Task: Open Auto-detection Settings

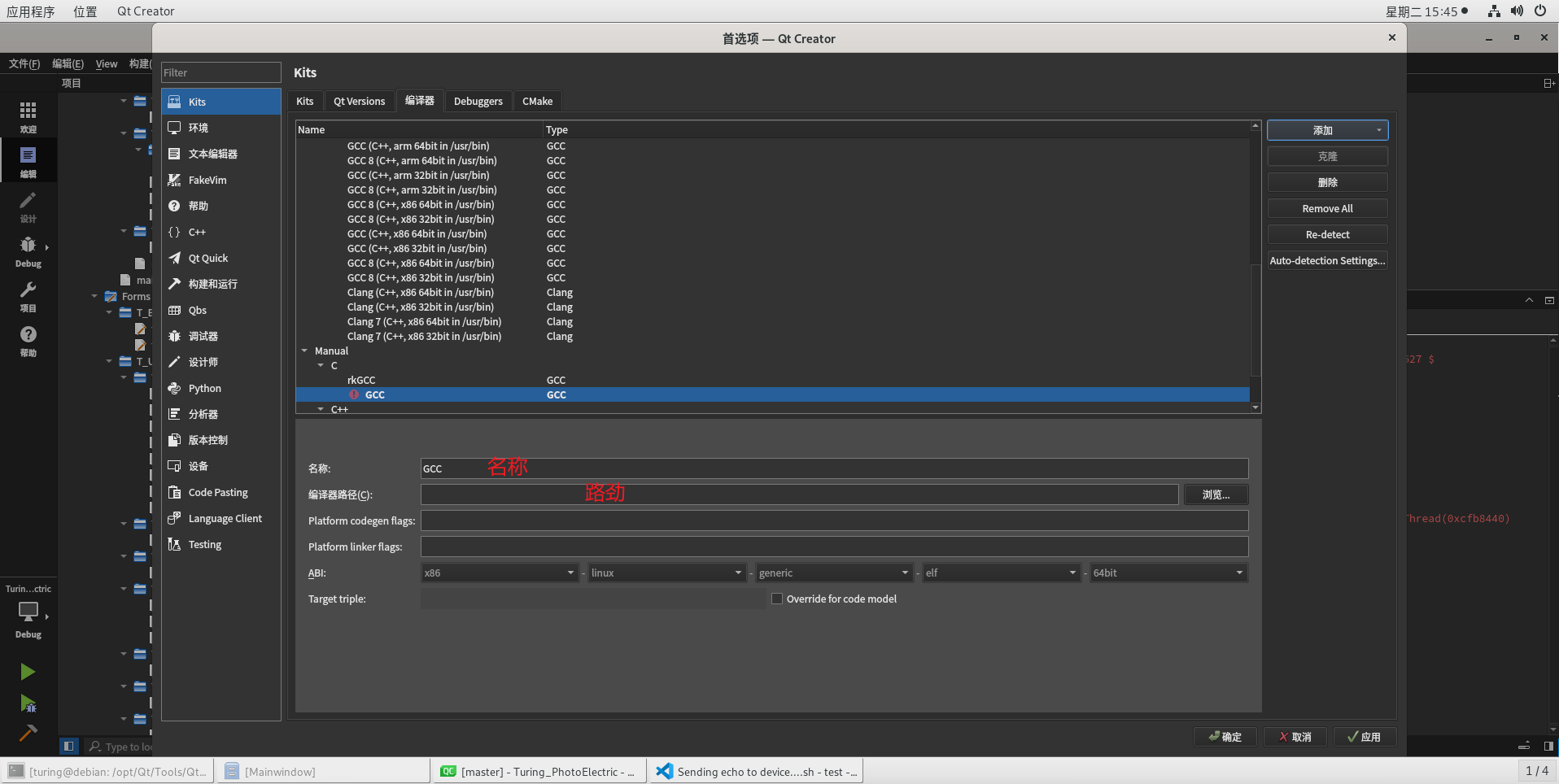Action: (x=1327, y=260)
